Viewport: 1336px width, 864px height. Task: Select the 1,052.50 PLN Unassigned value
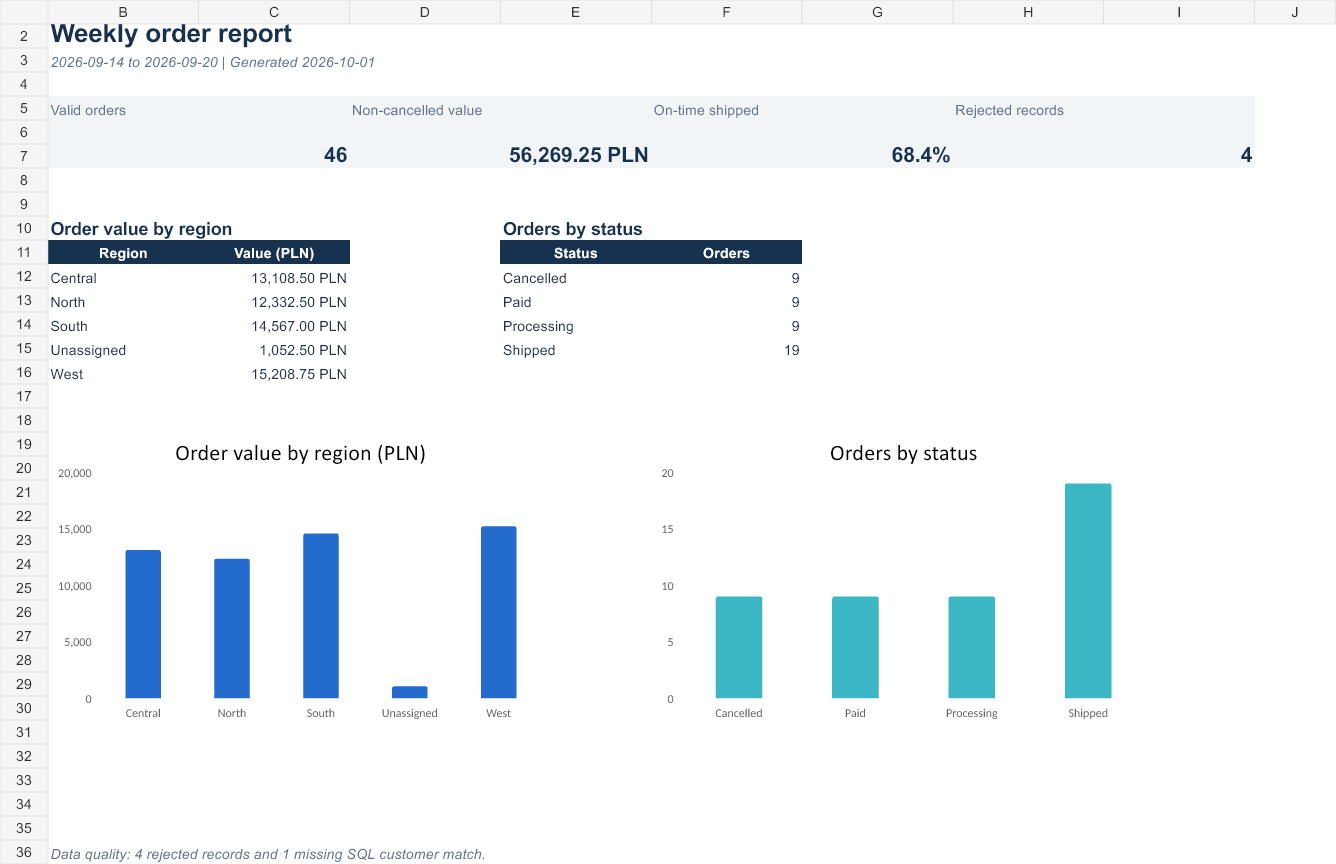[x=303, y=350]
